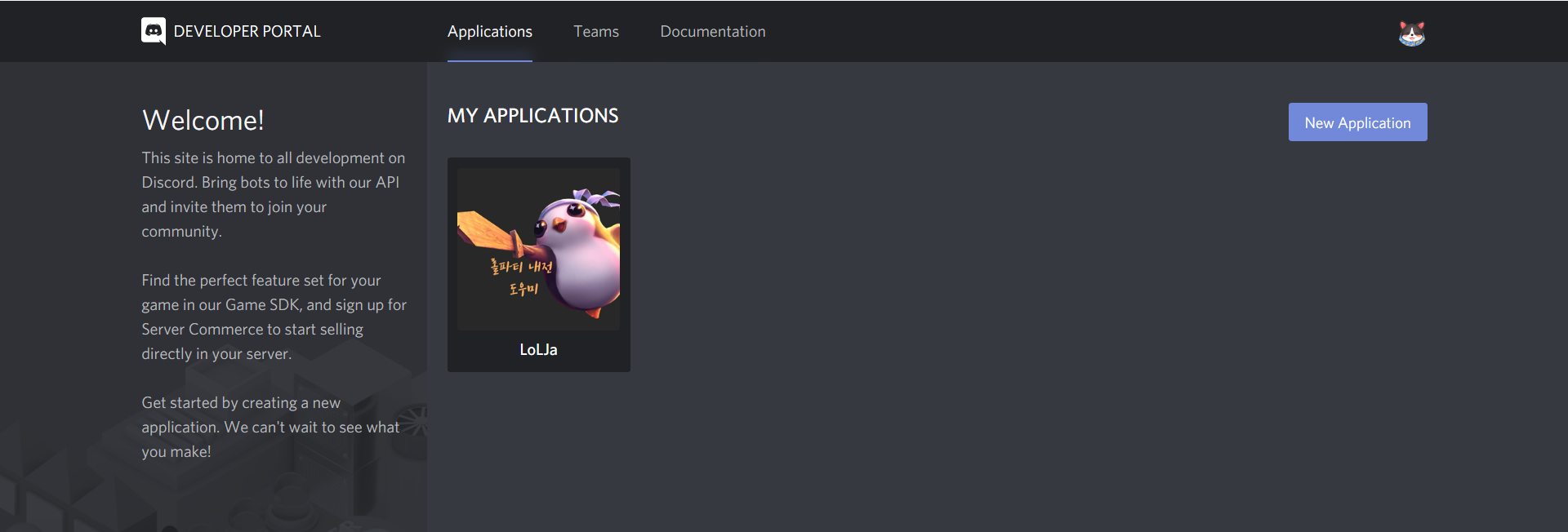
Task: Click the paragraph starting 'Find the perfect feature set'
Action: [x=274, y=317]
